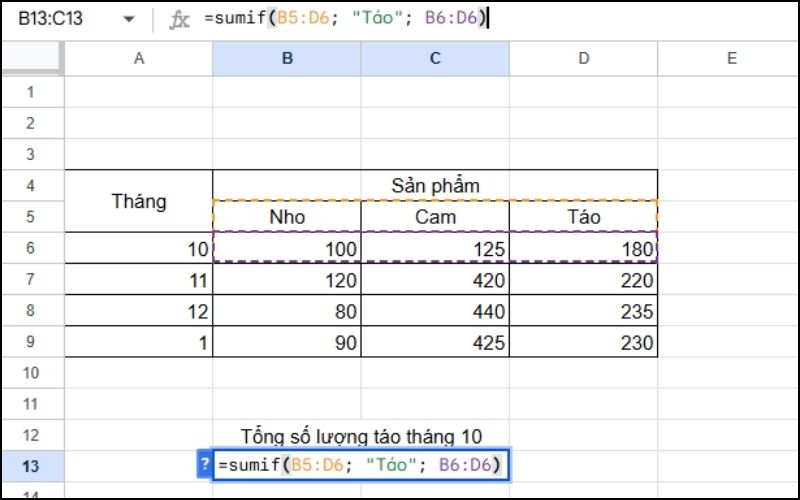Click the fx function icon
The image size is (800, 500).
[x=179, y=20]
